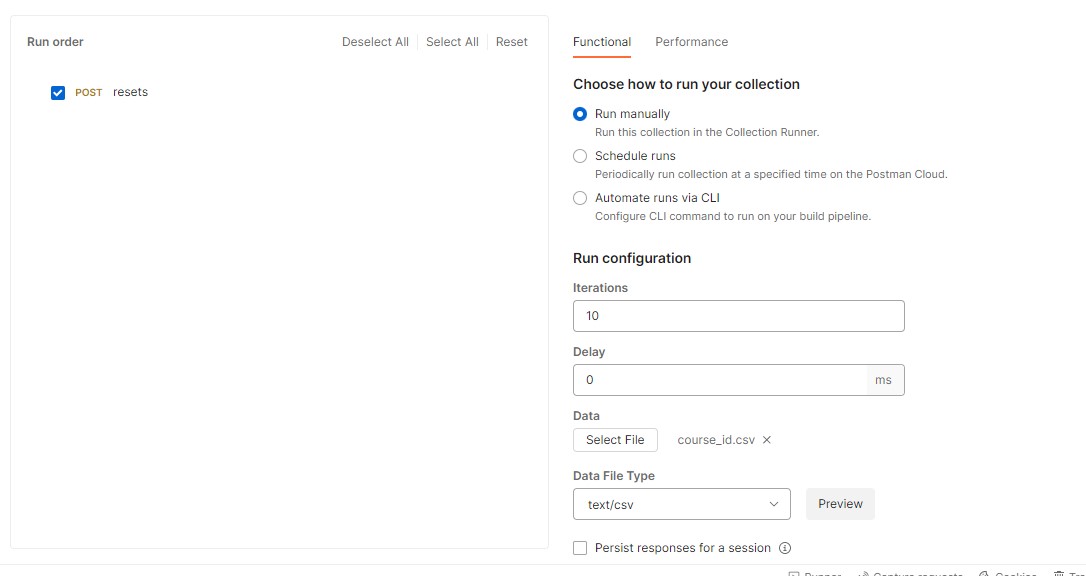The height and width of the screenshot is (576, 1086).
Task: Select the Run manually option
Action: [x=580, y=114]
